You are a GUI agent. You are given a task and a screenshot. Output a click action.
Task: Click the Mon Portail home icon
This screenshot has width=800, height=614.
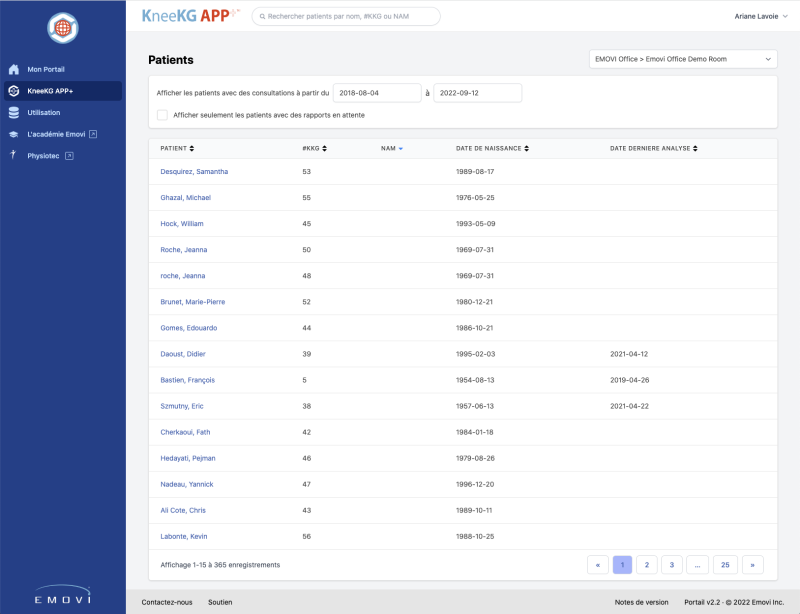[x=14, y=69]
